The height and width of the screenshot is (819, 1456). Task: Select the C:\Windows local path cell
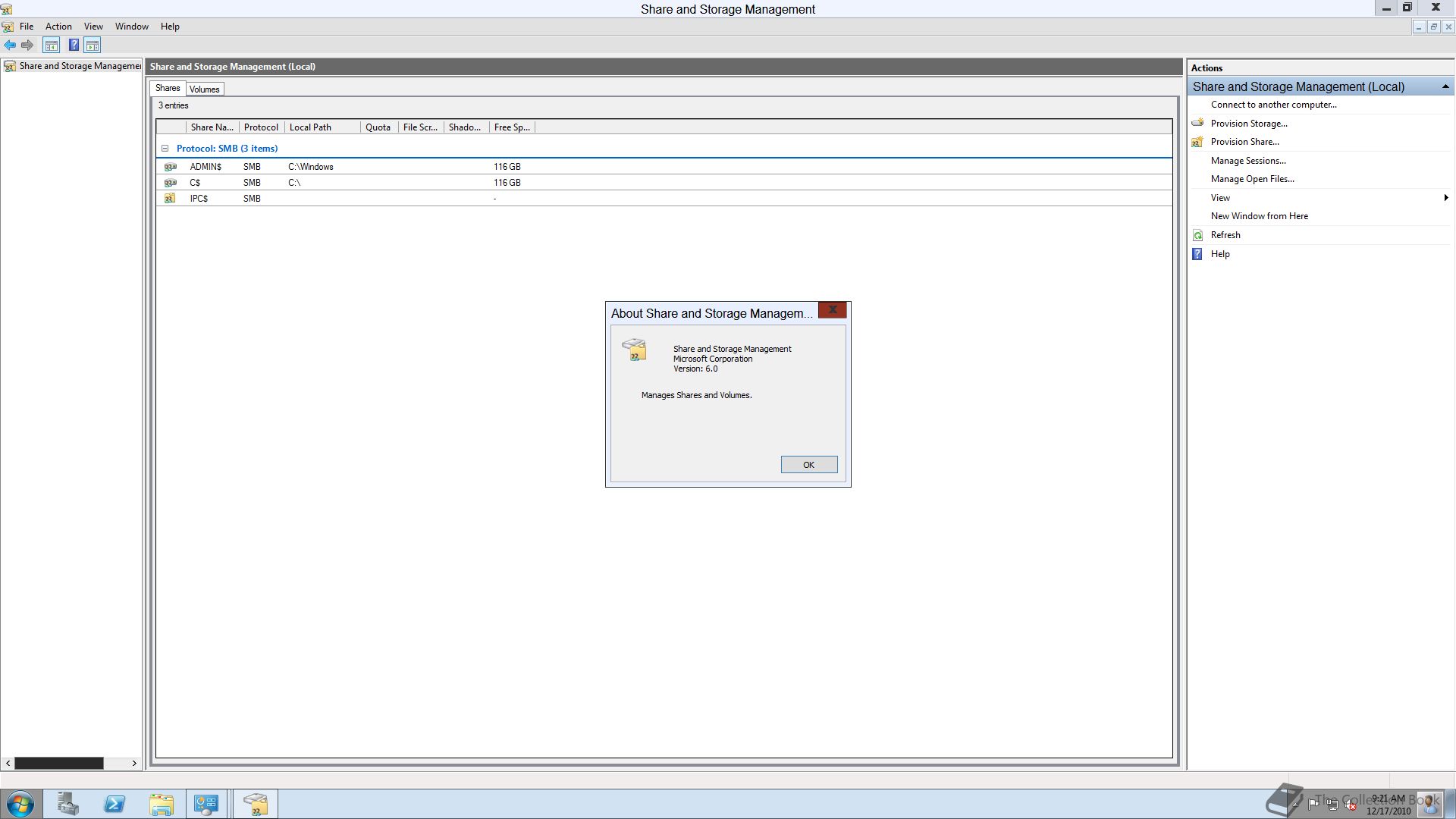coord(311,167)
